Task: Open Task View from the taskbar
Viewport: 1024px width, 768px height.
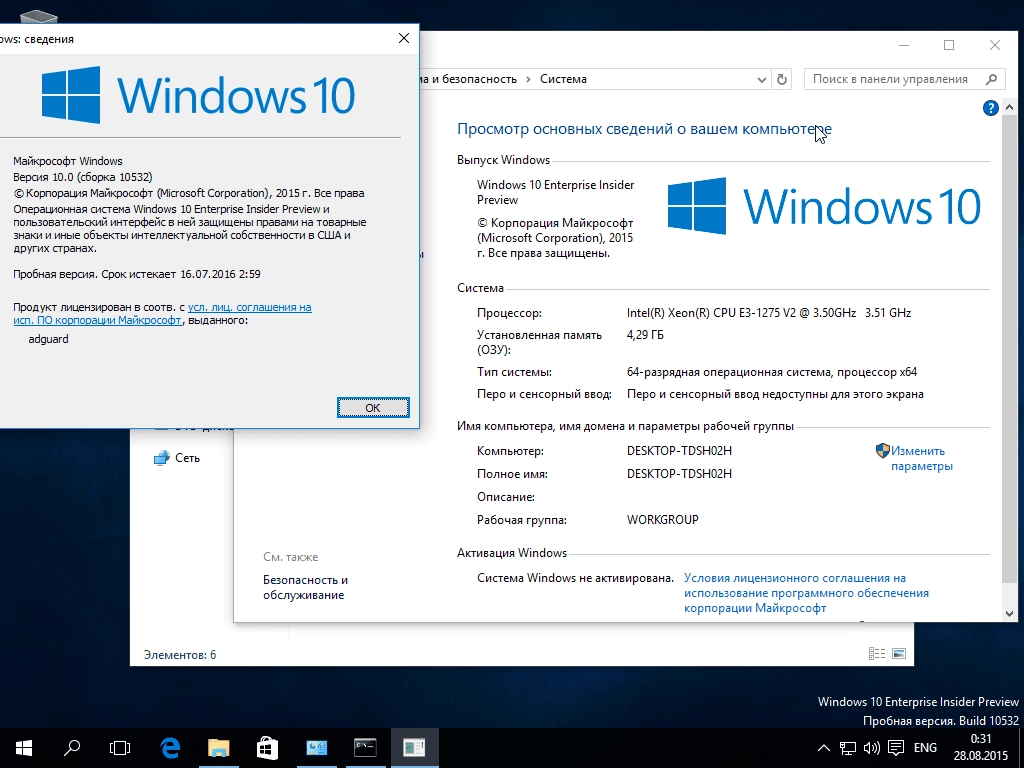Action: [120, 748]
